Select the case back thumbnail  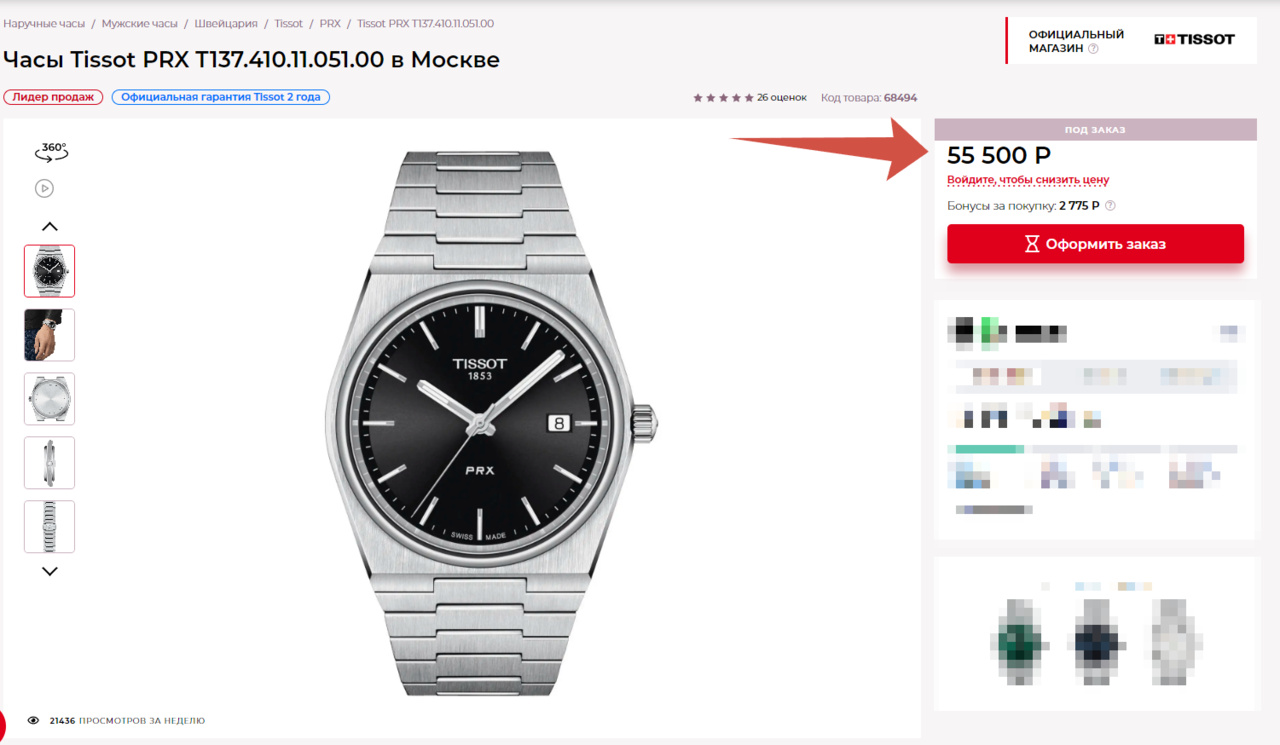click(x=49, y=399)
